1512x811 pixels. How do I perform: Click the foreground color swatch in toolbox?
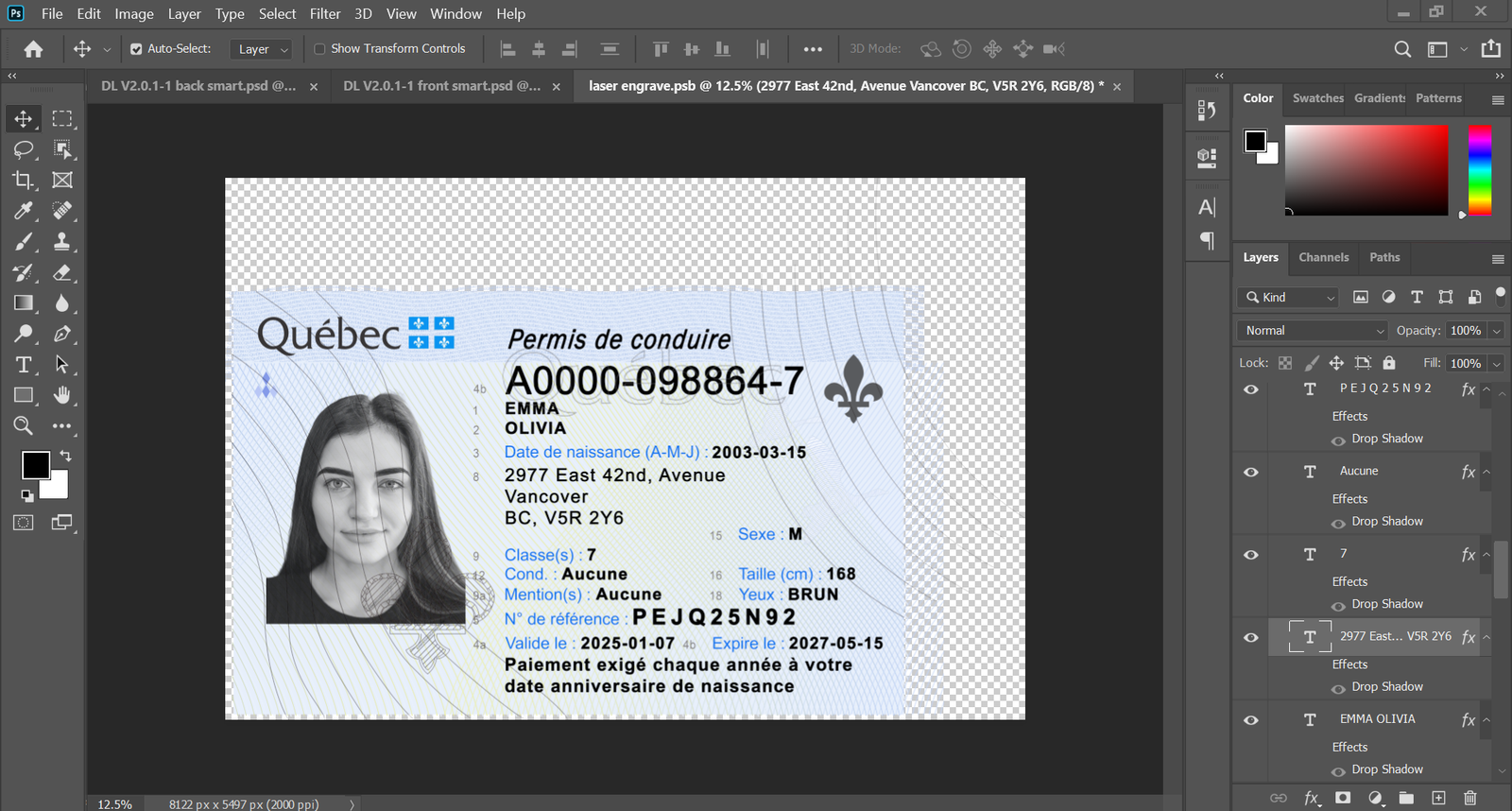pyautogui.click(x=36, y=465)
